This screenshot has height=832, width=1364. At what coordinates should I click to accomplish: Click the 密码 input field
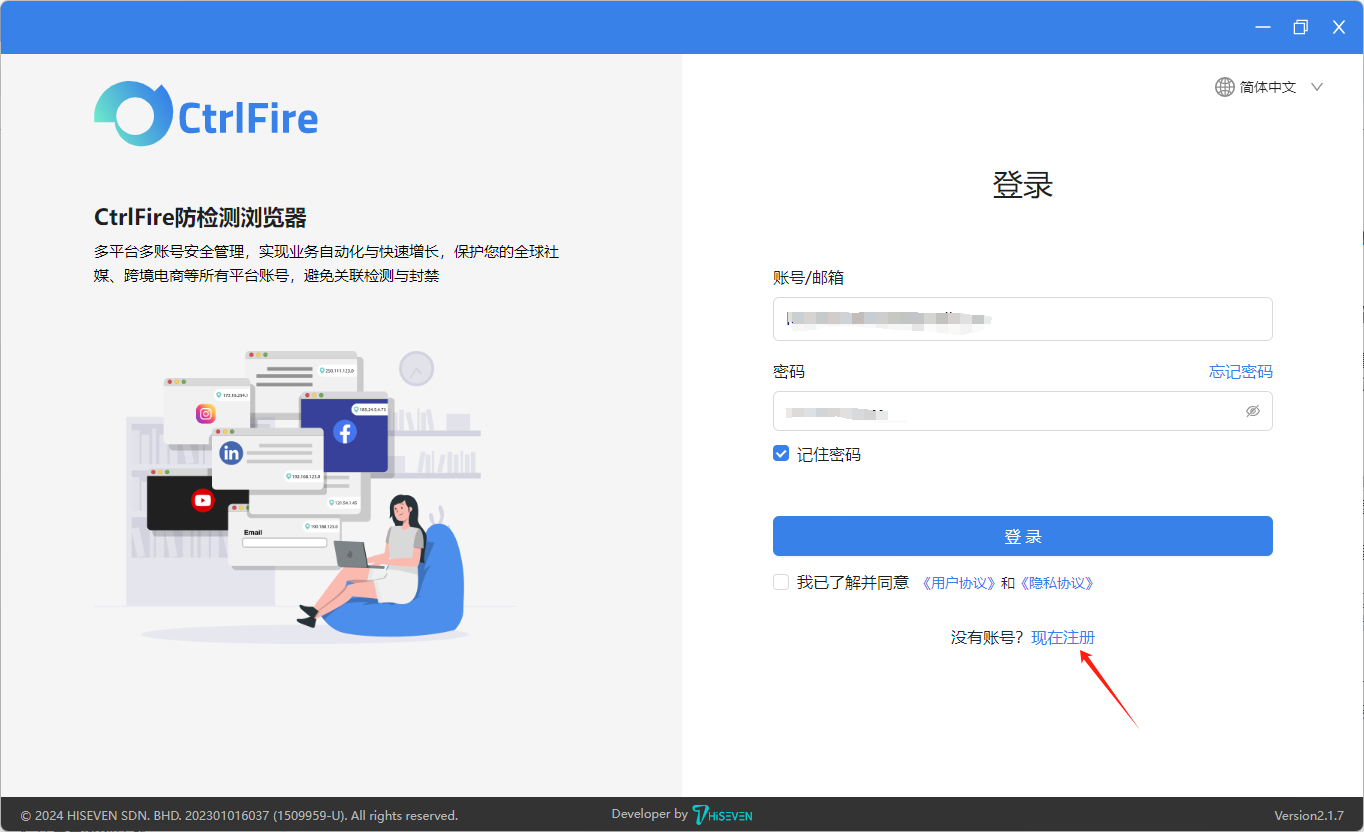(x=1022, y=411)
